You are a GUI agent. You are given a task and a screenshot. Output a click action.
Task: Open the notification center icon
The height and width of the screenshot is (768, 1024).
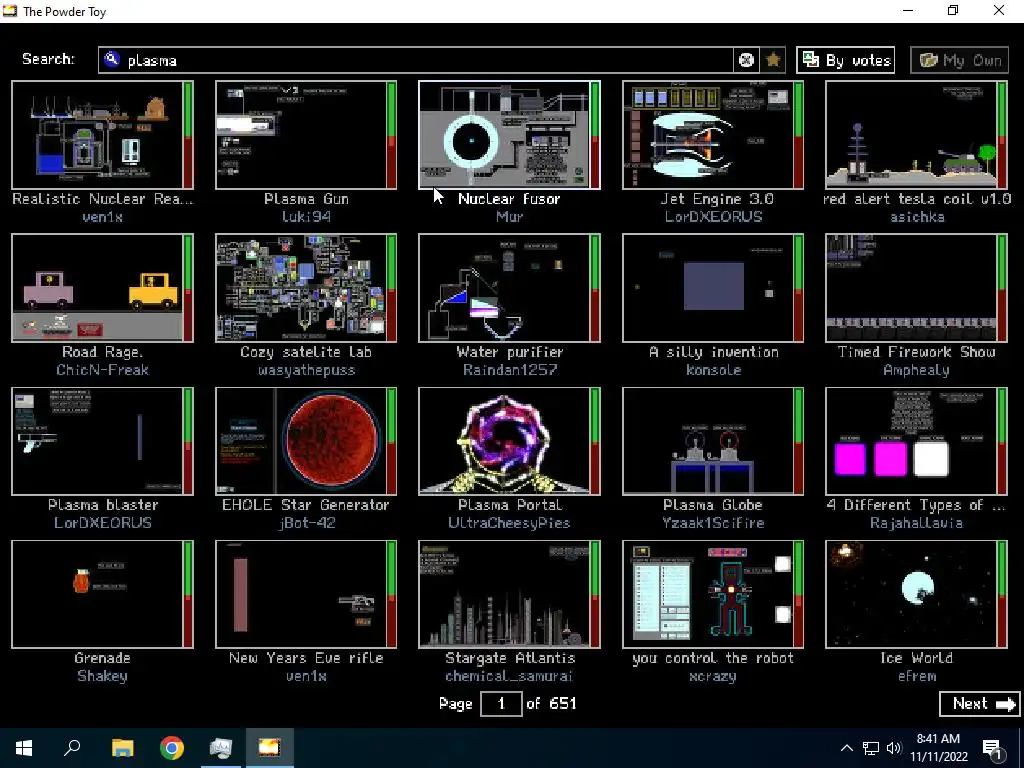point(995,749)
